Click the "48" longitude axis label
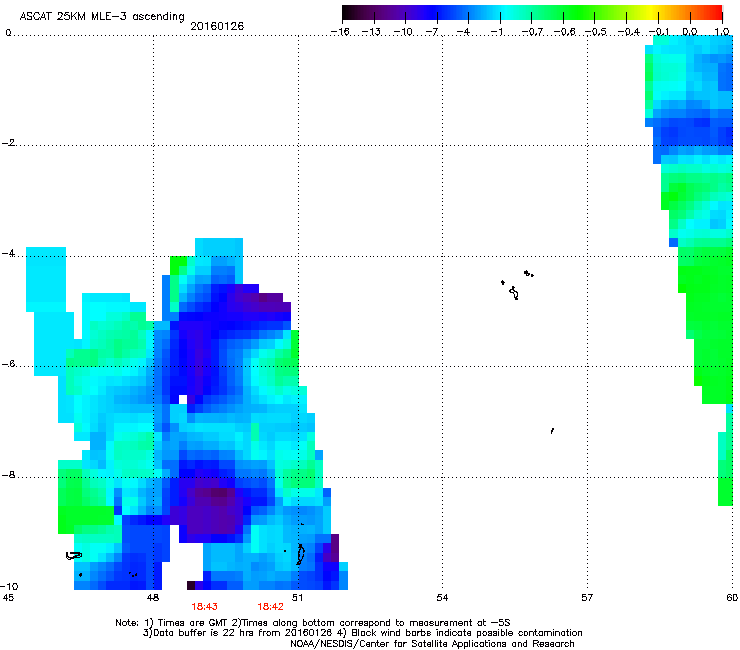The image size is (740, 650). point(153,598)
